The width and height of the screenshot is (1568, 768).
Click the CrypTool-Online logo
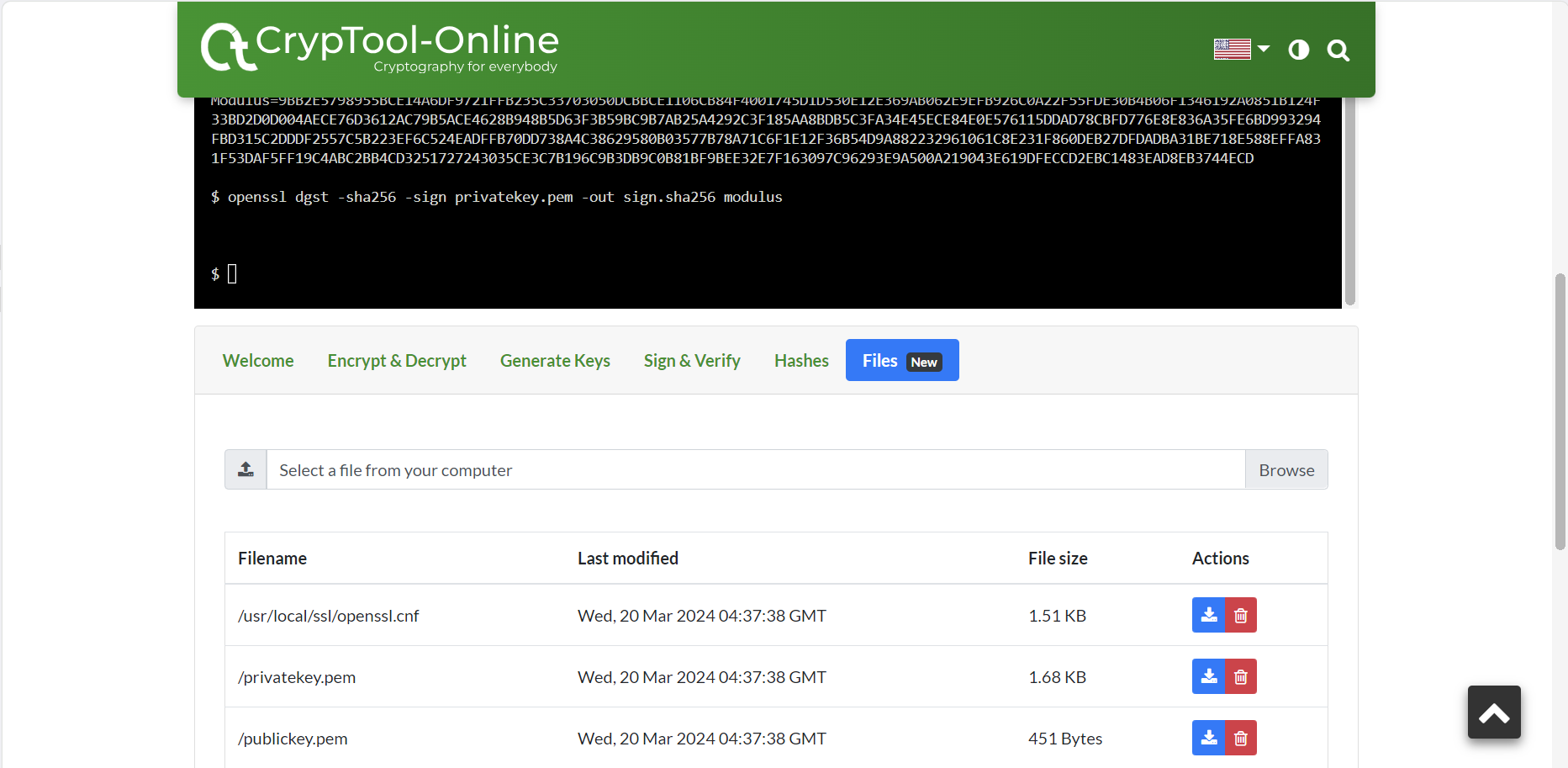coord(380,47)
